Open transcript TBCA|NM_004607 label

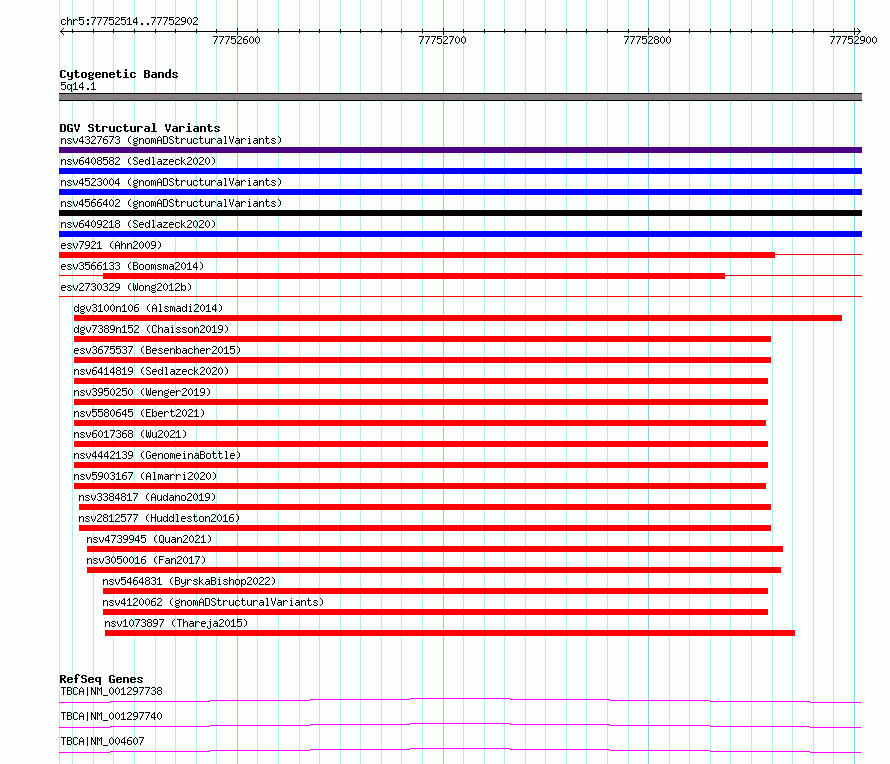[x=102, y=741]
